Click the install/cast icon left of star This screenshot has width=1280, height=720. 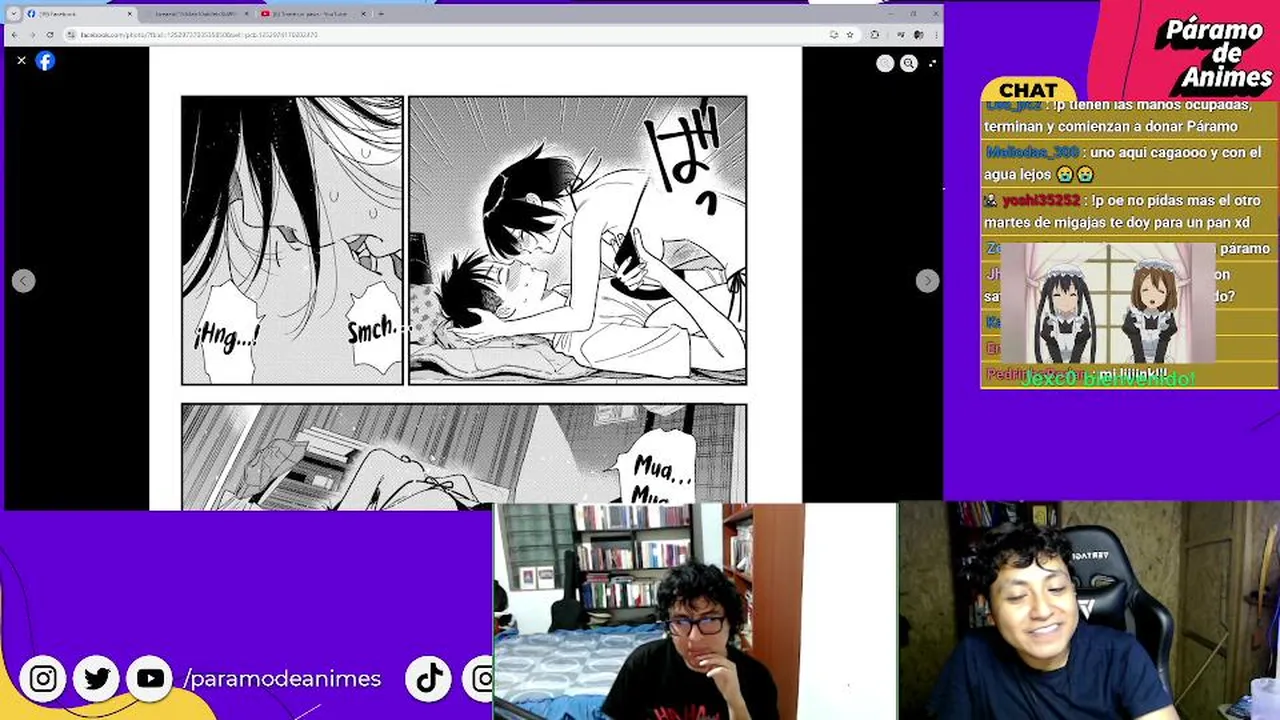point(834,34)
